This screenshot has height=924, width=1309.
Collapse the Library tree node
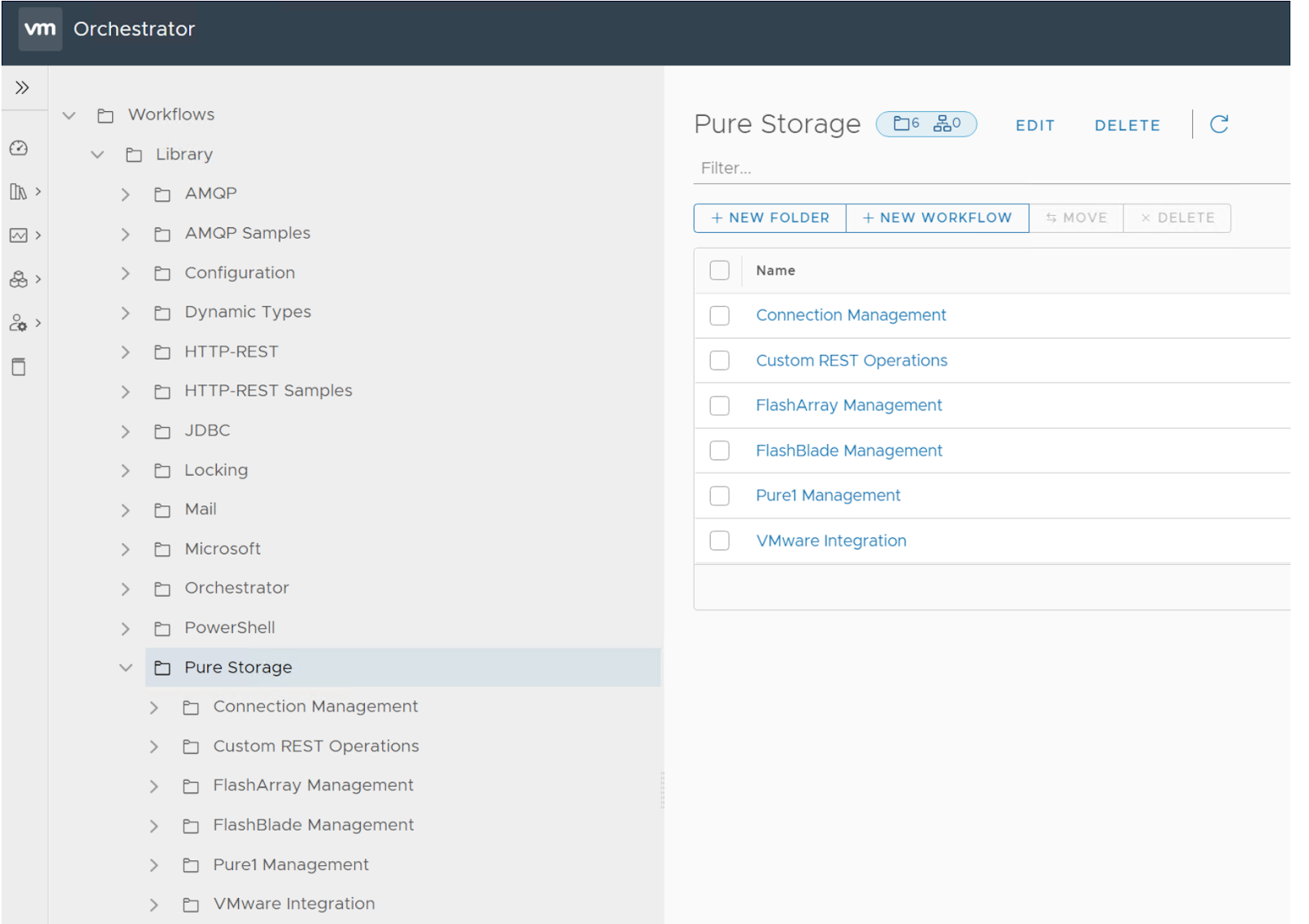tap(97, 155)
